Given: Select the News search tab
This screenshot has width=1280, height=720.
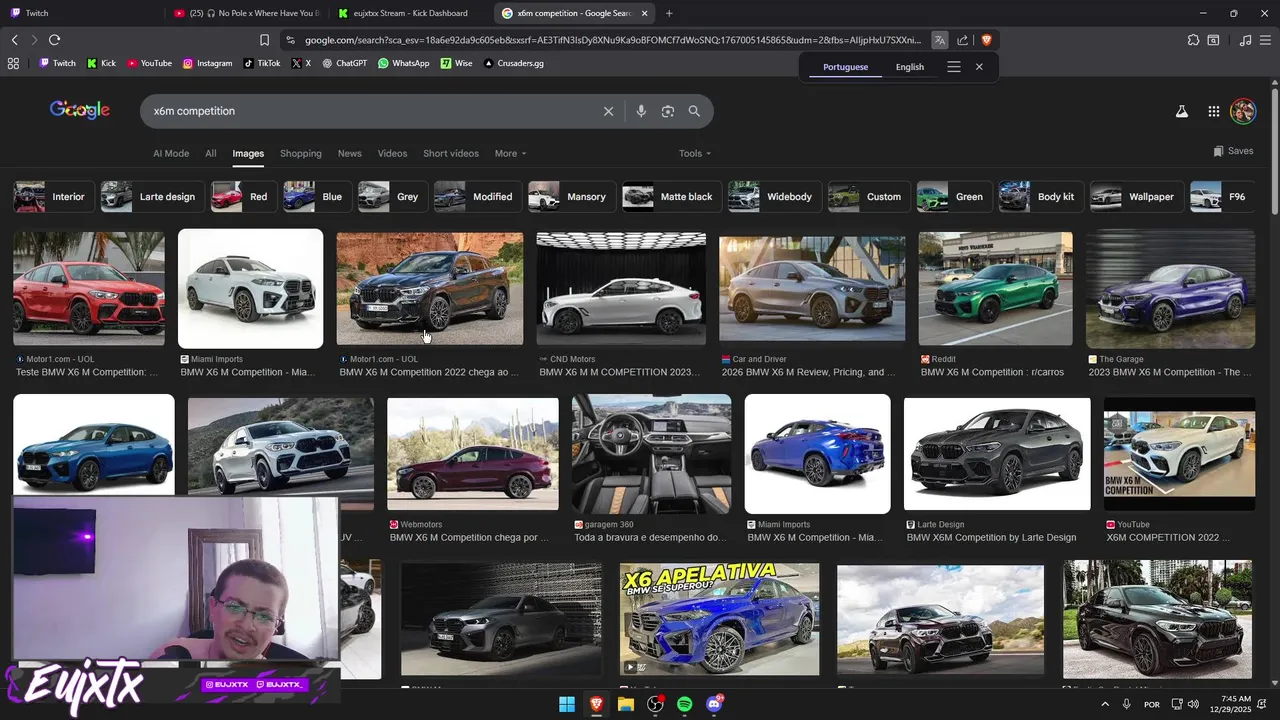Looking at the screenshot, I should click(350, 153).
